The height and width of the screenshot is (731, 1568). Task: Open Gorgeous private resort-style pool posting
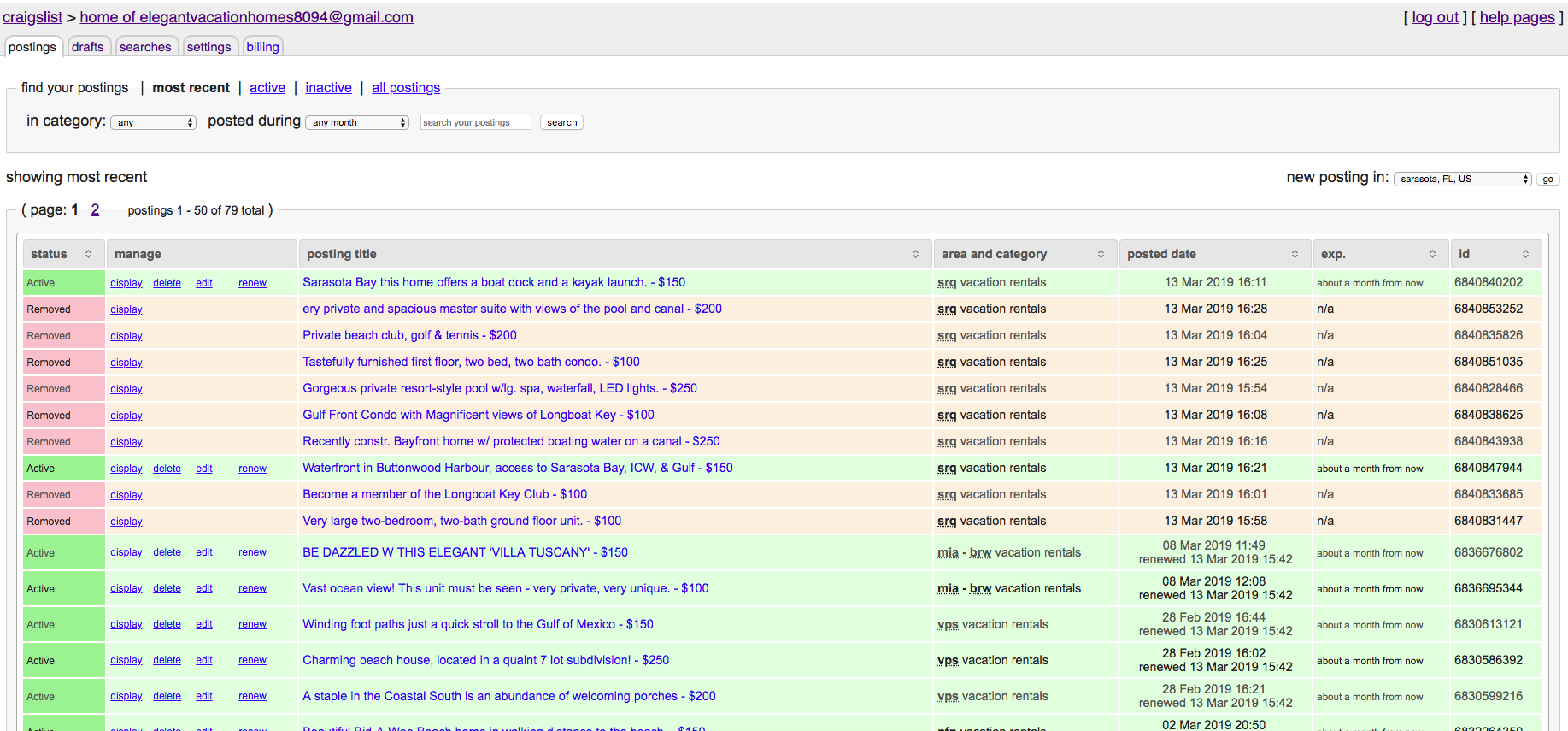(x=500, y=388)
